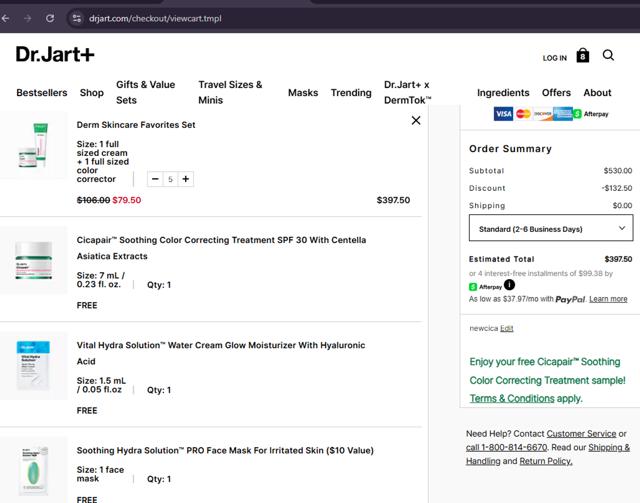The width and height of the screenshot is (640, 503).
Task: Open Derm Skincare Favorites Set product title
Action: 136,125
